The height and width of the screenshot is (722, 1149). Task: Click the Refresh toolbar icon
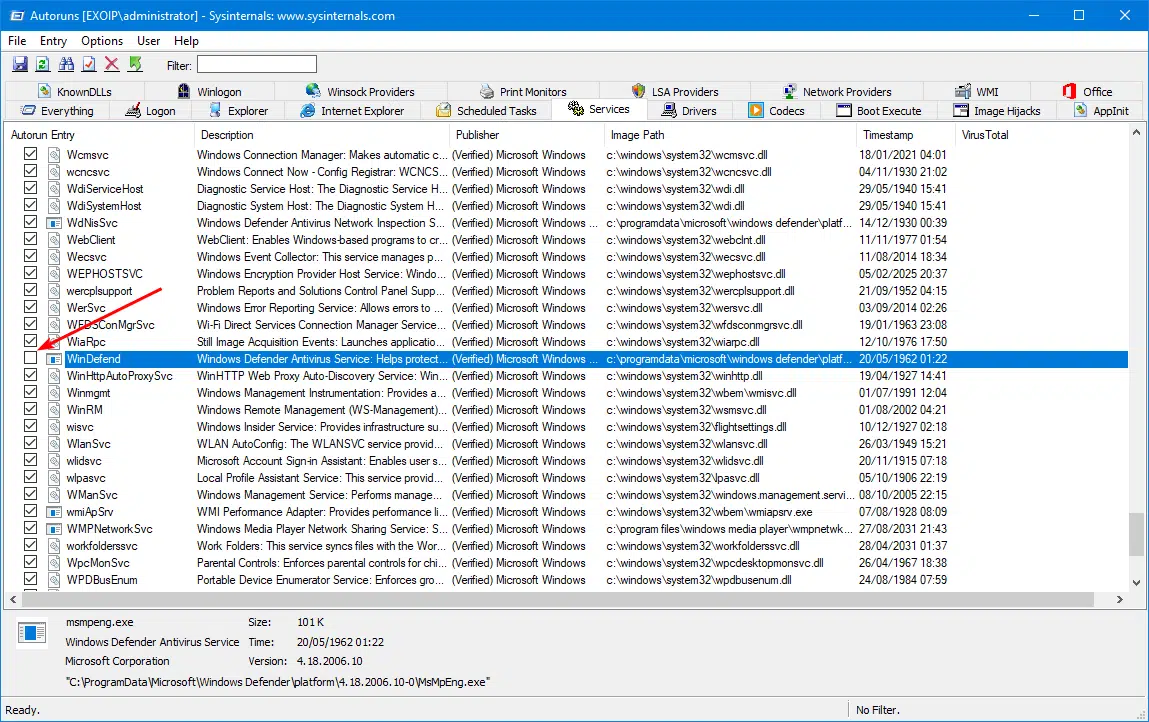43,65
